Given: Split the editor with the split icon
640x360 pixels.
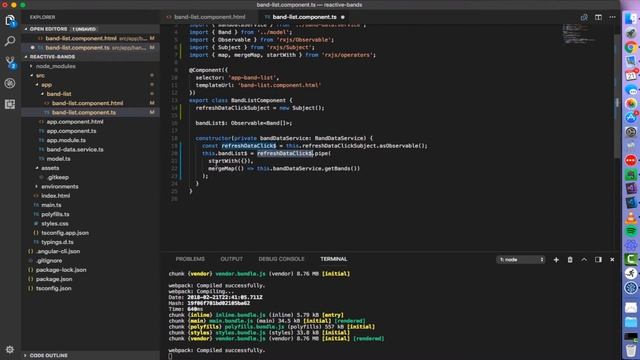Looking at the screenshot, I should pos(598,17).
